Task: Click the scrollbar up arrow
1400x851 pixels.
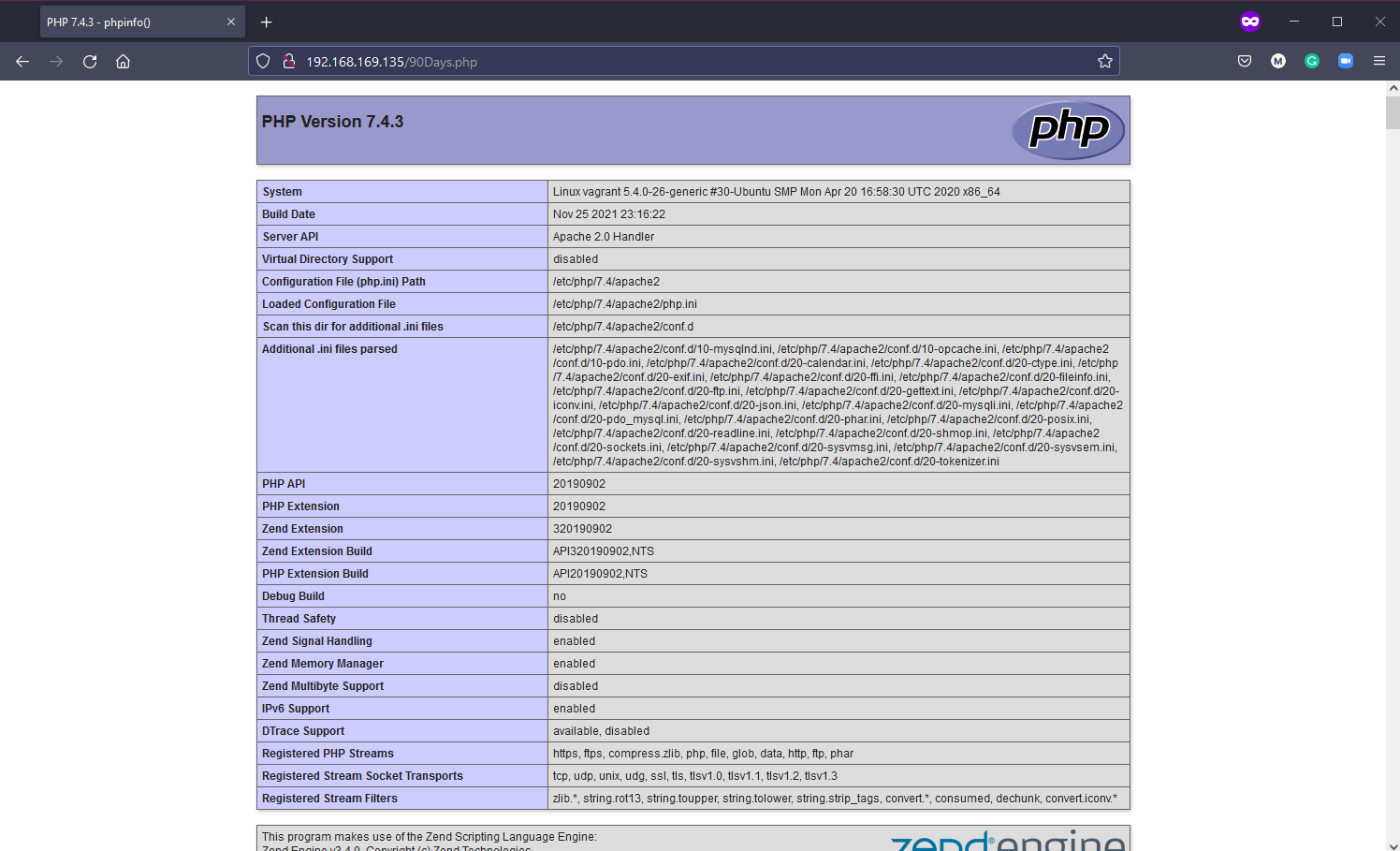Action: tap(1393, 88)
